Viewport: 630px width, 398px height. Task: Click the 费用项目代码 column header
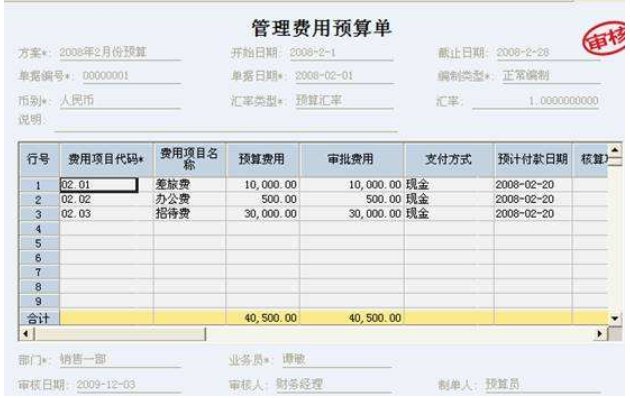(106, 159)
